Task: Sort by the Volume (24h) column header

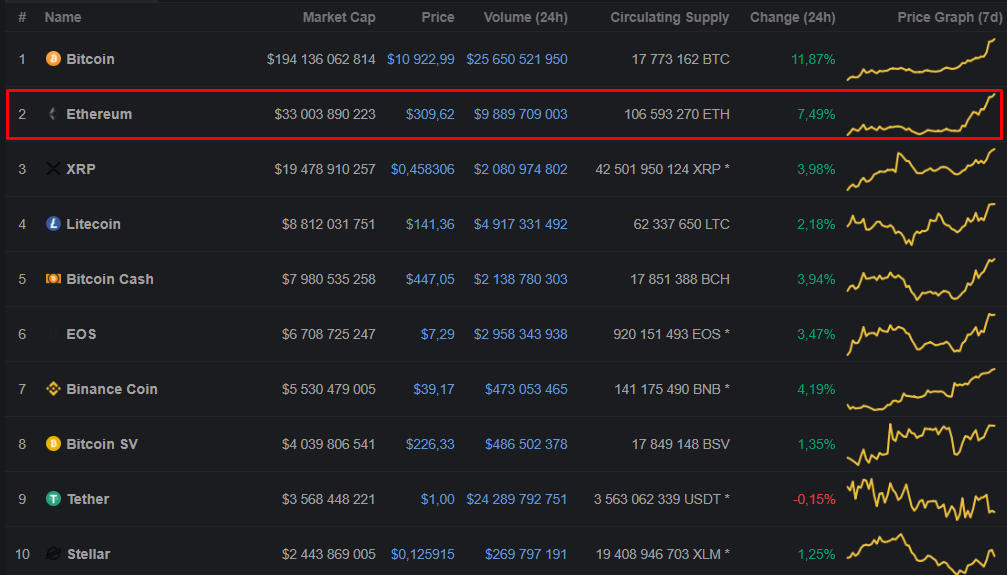Action: (x=525, y=17)
